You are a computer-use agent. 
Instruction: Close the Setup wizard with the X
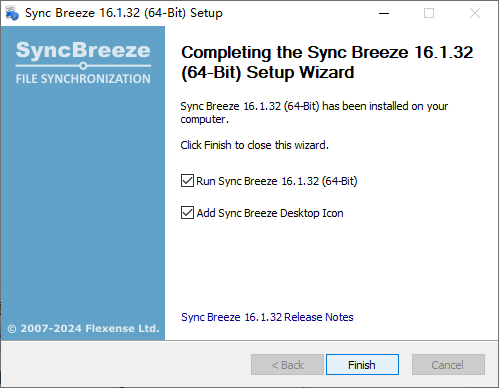(x=475, y=13)
